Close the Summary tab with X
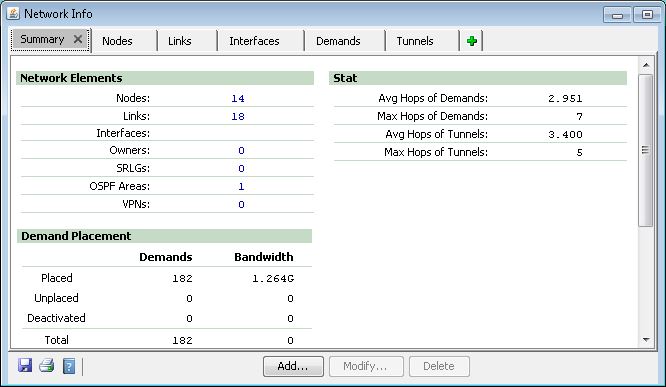 point(78,39)
